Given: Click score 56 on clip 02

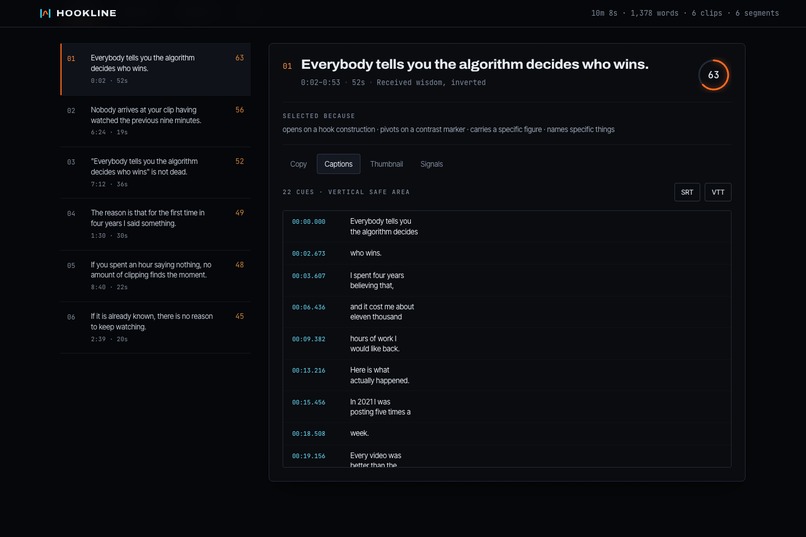Looking at the screenshot, I should (x=240, y=110).
